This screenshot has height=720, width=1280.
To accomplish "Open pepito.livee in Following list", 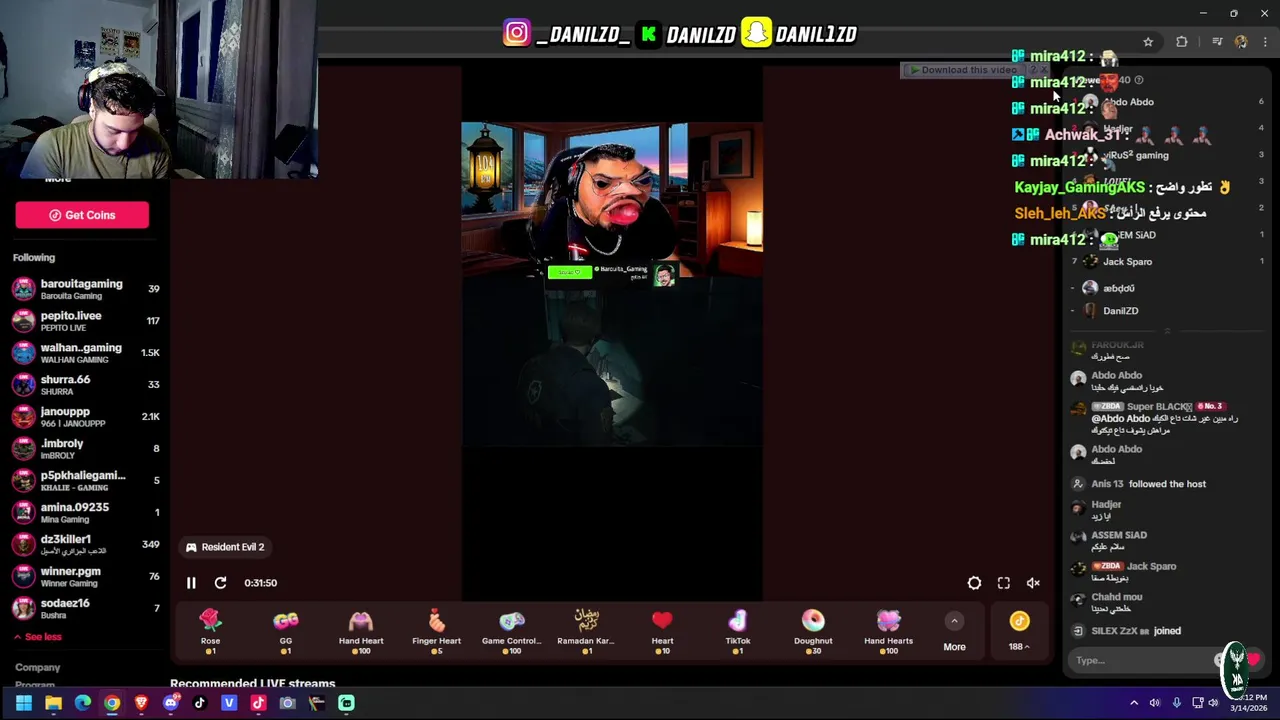I will (85, 321).
